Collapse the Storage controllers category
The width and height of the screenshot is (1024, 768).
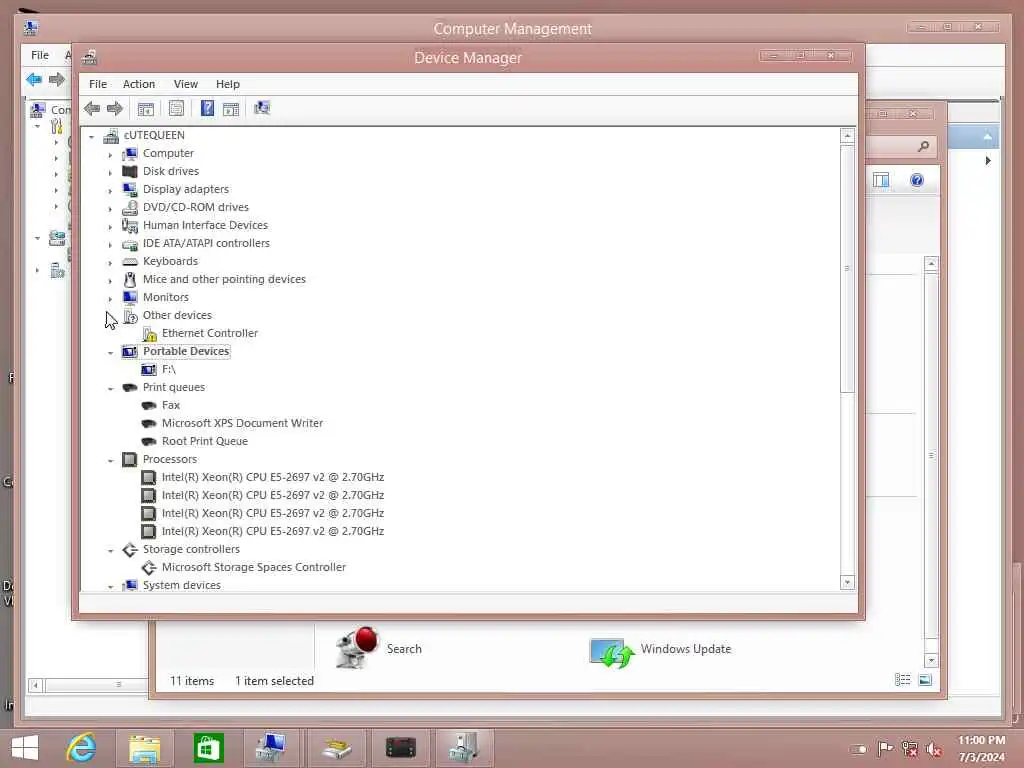point(110,551)
